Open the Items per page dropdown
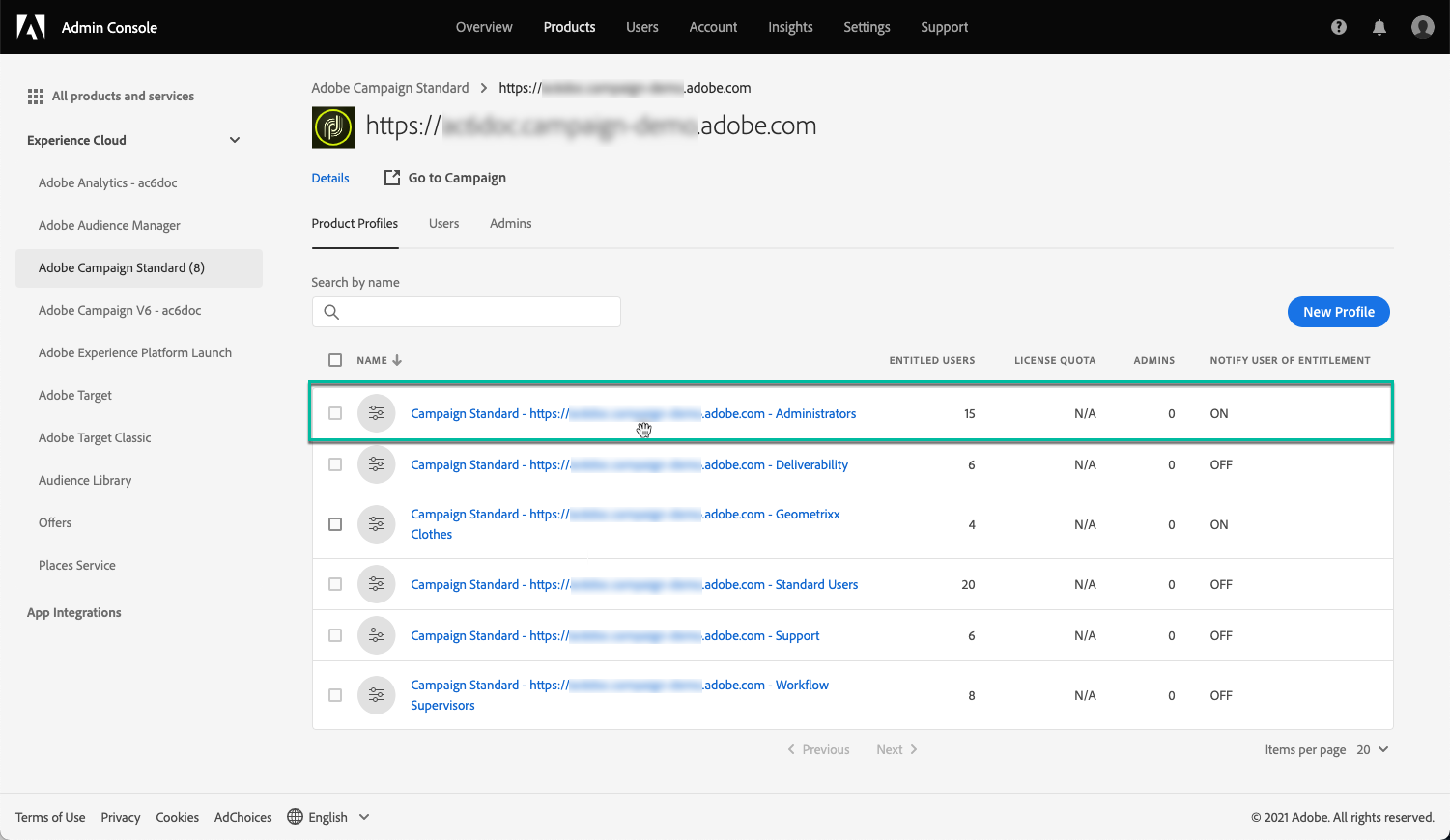Image resolution: width=1450 pixels, height=840 pixels. (1373, 749)
